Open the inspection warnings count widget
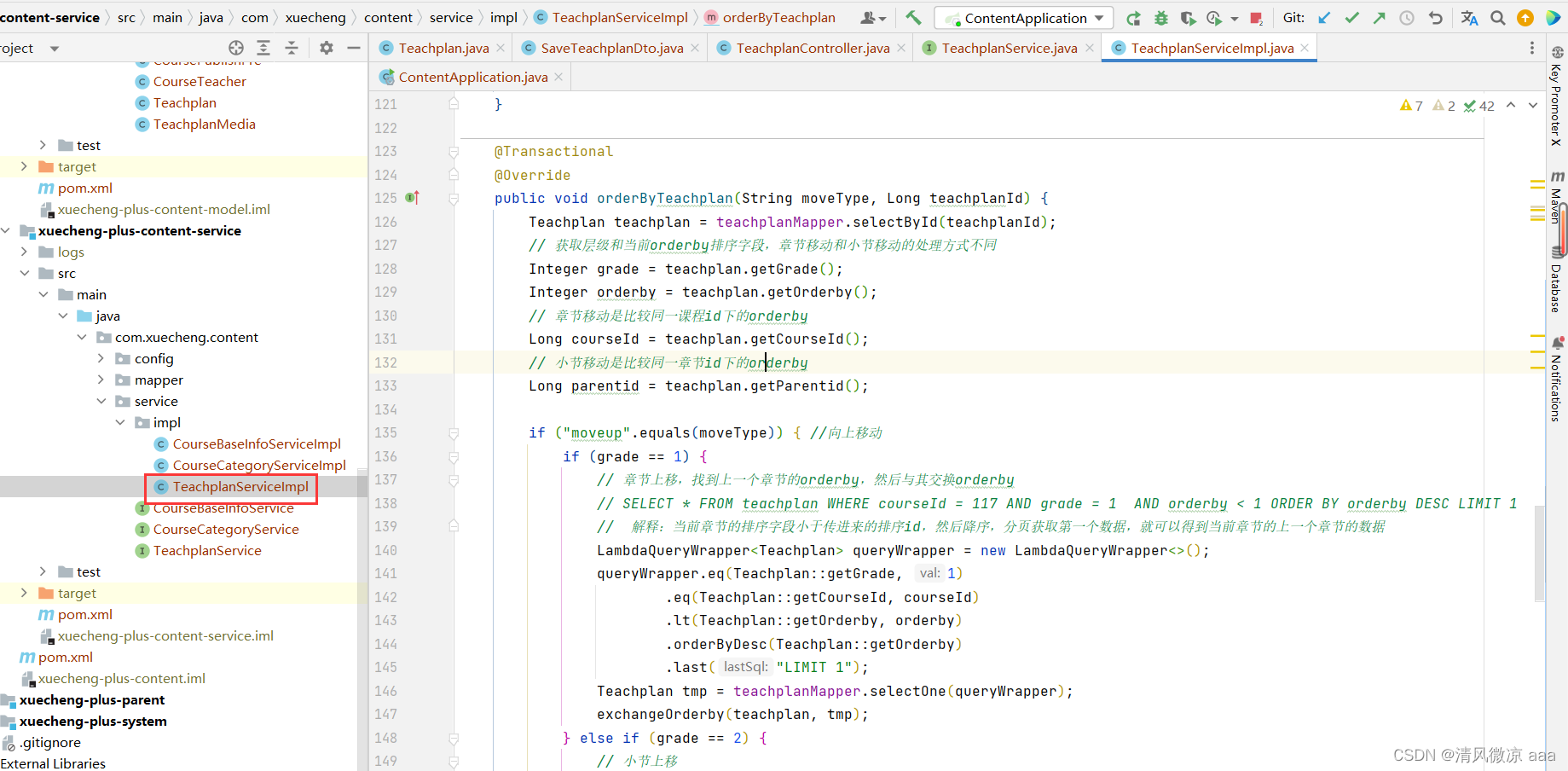This screenshot has width=1568, height=771. coord(1447,106)
